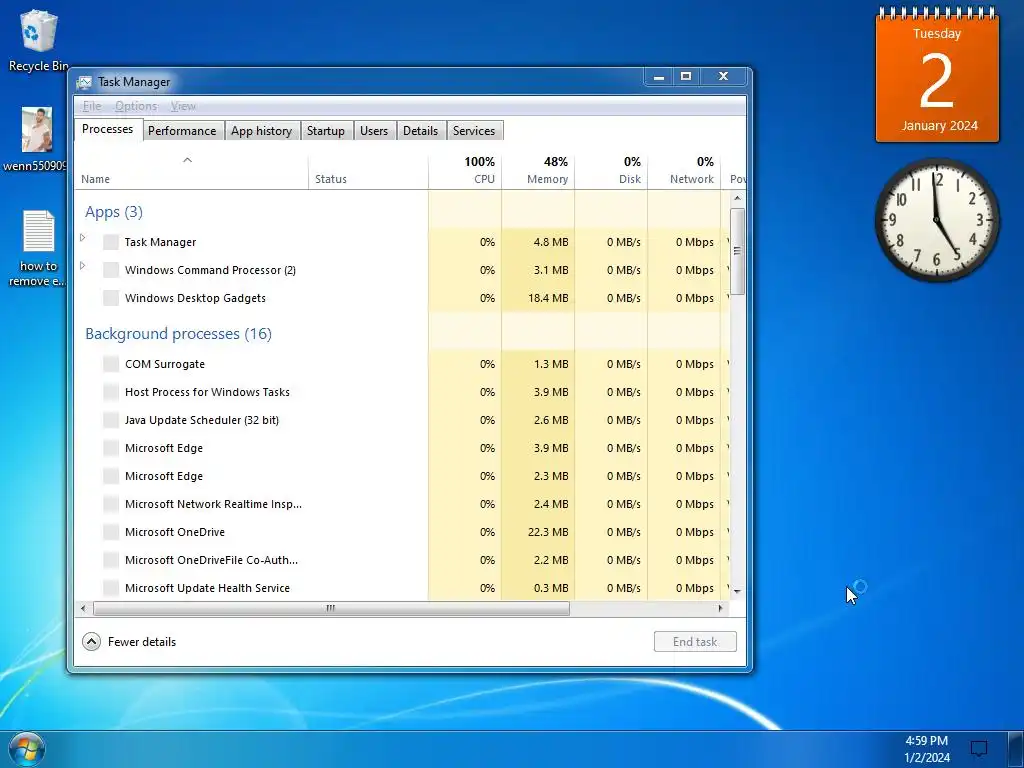The height and width of the screenshot is (768, 1024).
Task: Open the Details tab
Action: point(421,131)
